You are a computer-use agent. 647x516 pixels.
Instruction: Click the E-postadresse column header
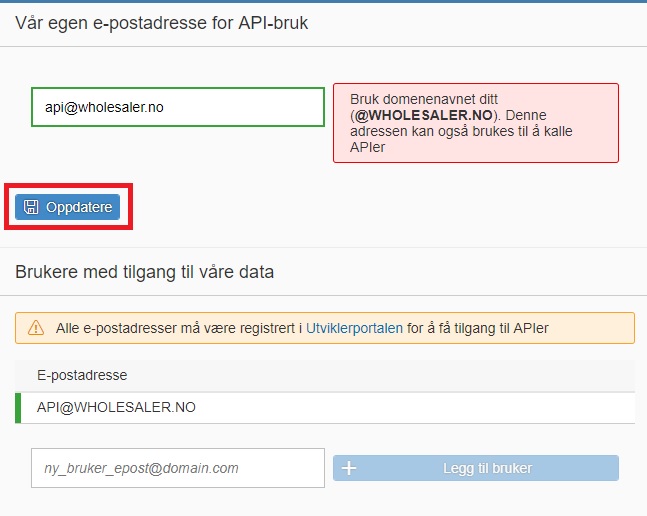81,375
